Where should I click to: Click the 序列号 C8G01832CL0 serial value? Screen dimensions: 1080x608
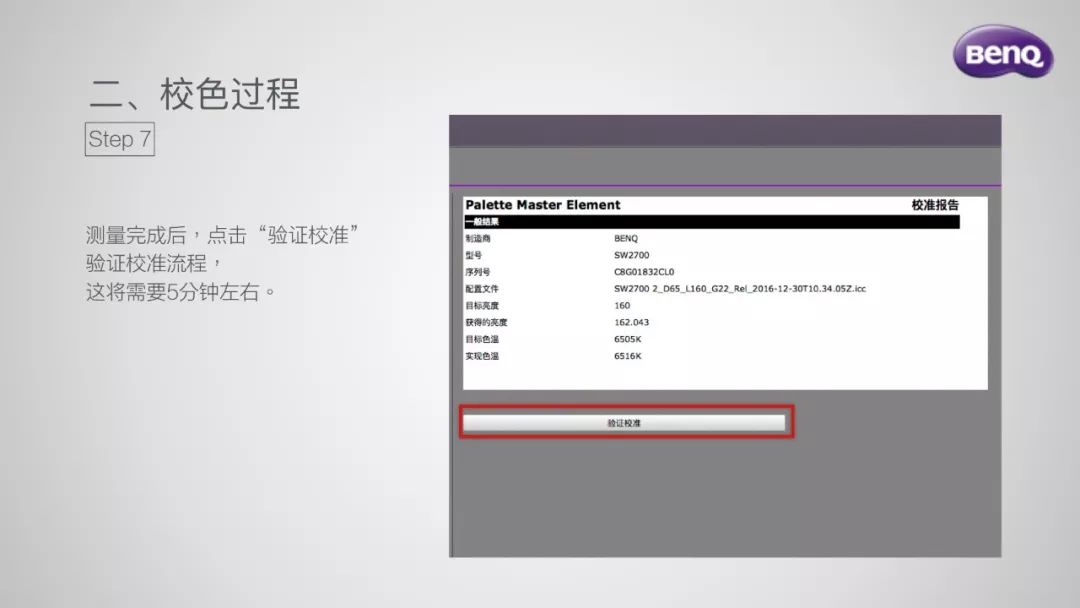point(644,272)
